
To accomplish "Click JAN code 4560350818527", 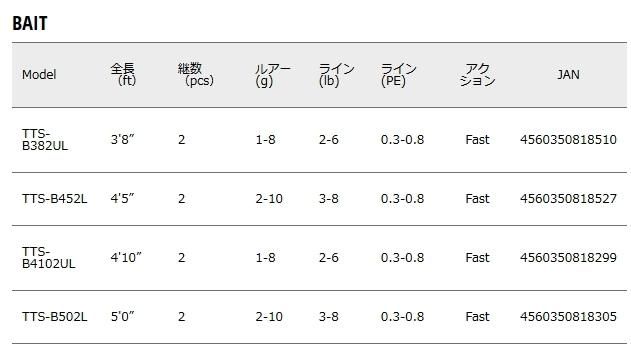I will click(568, 199).
